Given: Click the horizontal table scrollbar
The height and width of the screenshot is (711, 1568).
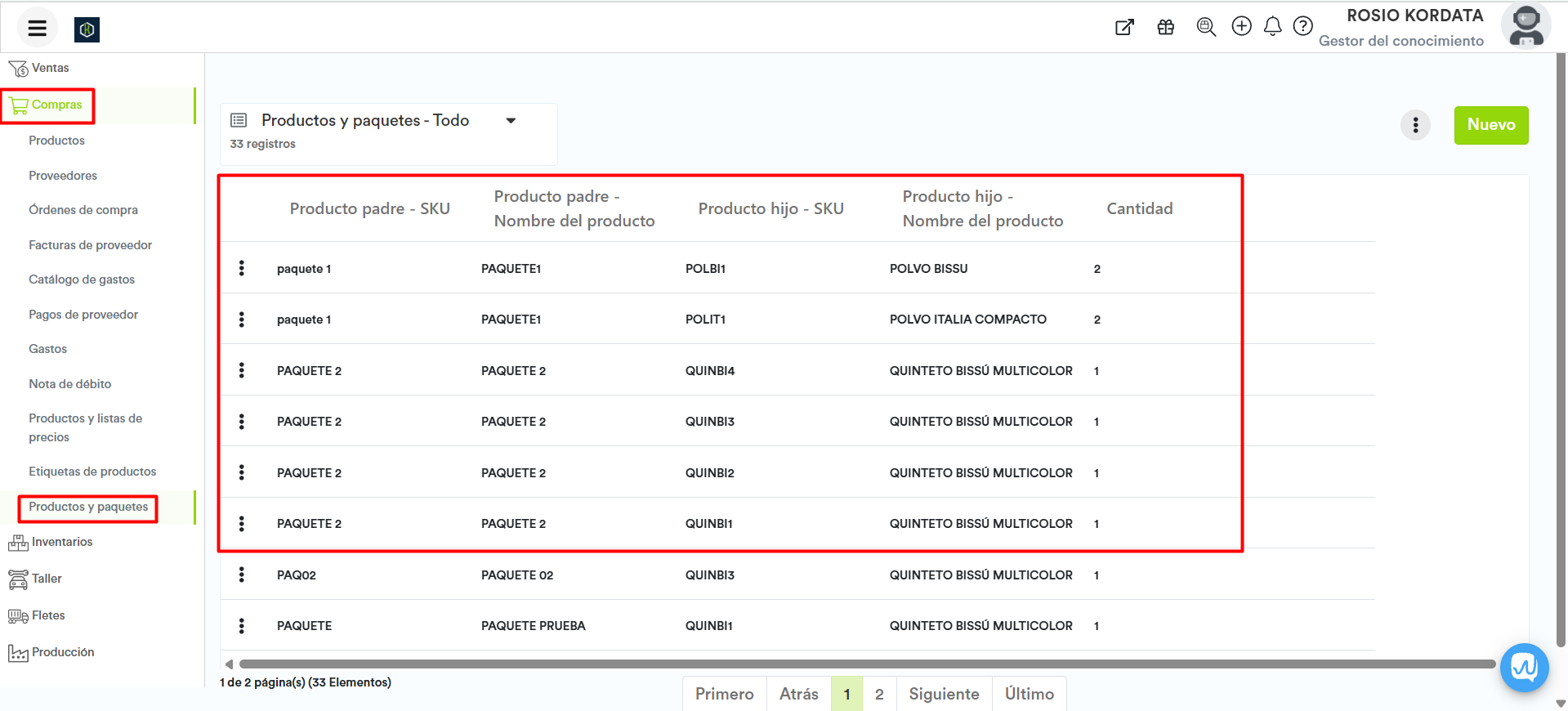Looking at the screenshot, I should point(866,664).
